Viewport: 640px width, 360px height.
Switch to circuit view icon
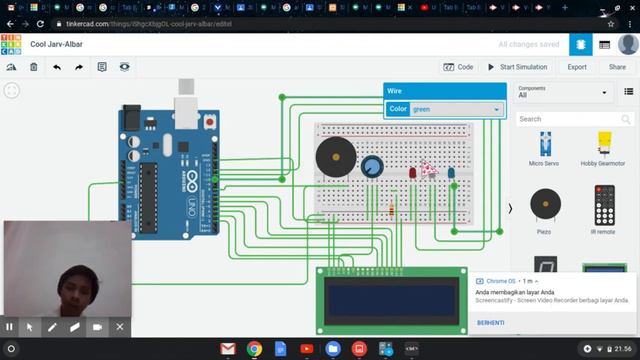coord(580,44)
